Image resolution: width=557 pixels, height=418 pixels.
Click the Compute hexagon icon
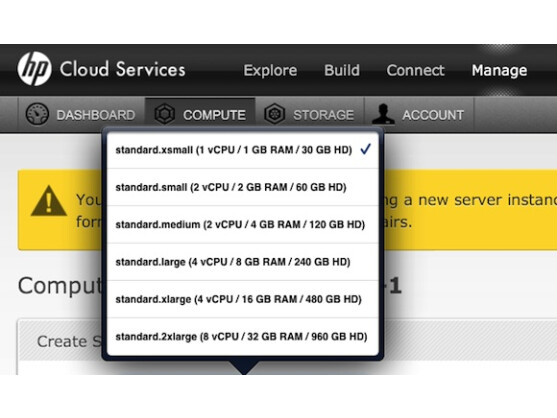pos(164,114)
